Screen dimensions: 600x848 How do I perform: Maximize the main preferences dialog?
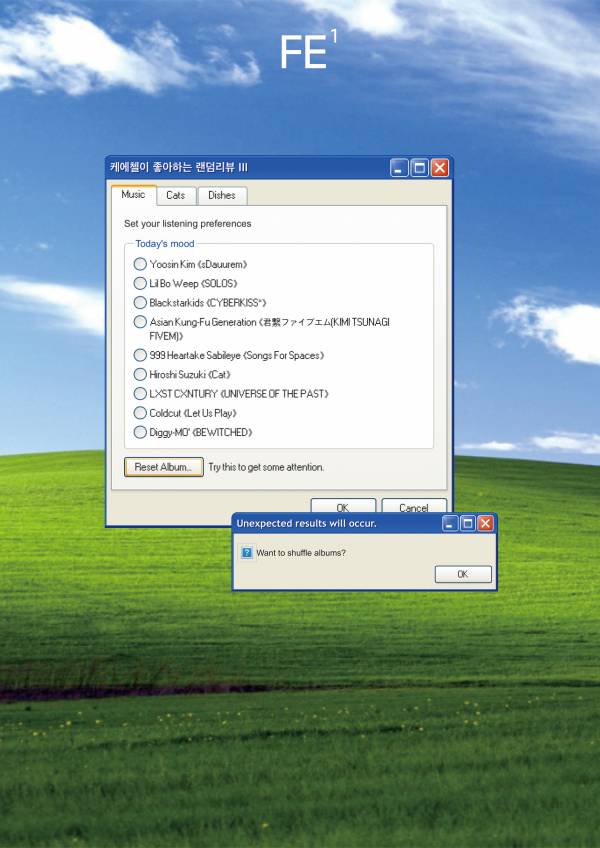[x=419, y=168]
